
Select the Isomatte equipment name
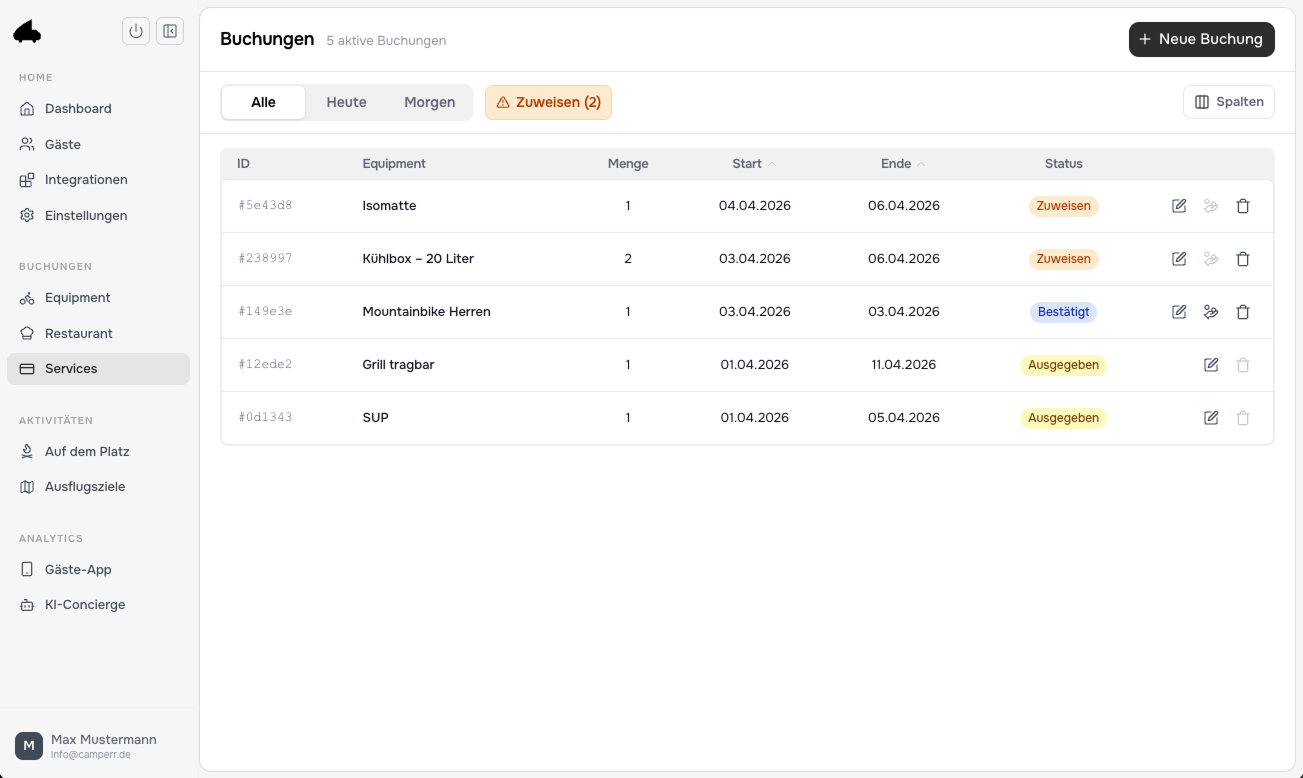tap(389, 206)
